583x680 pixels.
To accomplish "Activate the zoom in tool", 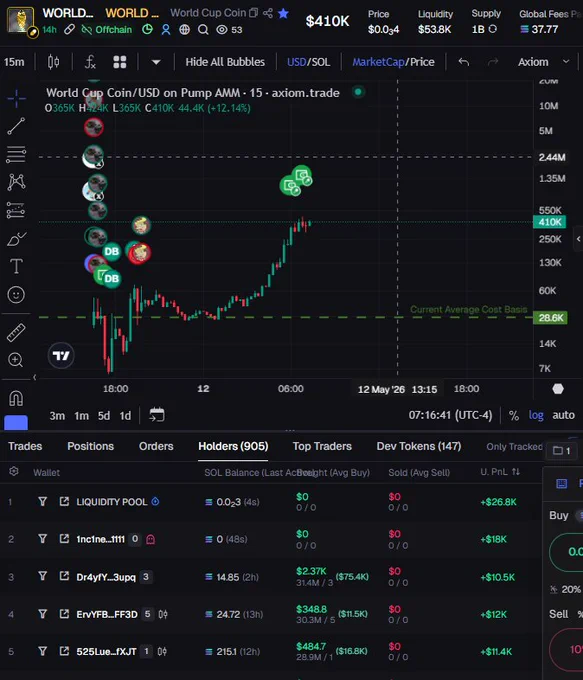I will [x=16, y=360].
